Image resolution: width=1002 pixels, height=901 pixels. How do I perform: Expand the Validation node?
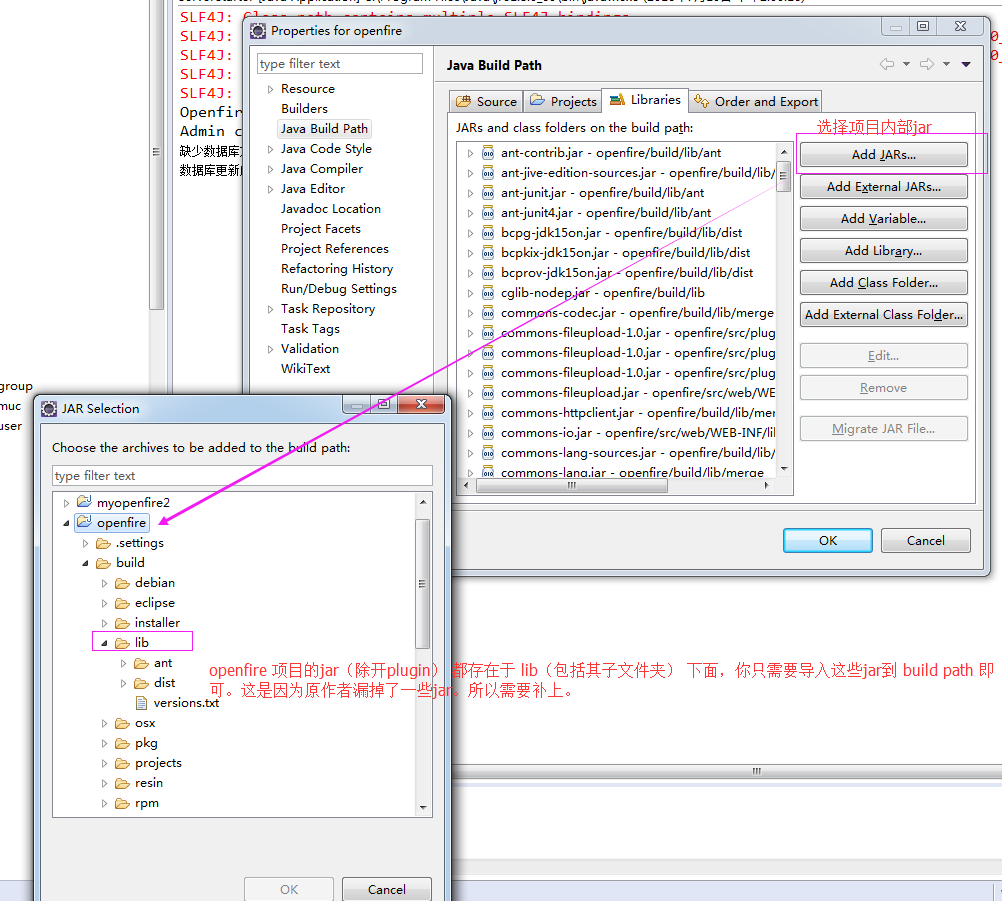[270, 349]
